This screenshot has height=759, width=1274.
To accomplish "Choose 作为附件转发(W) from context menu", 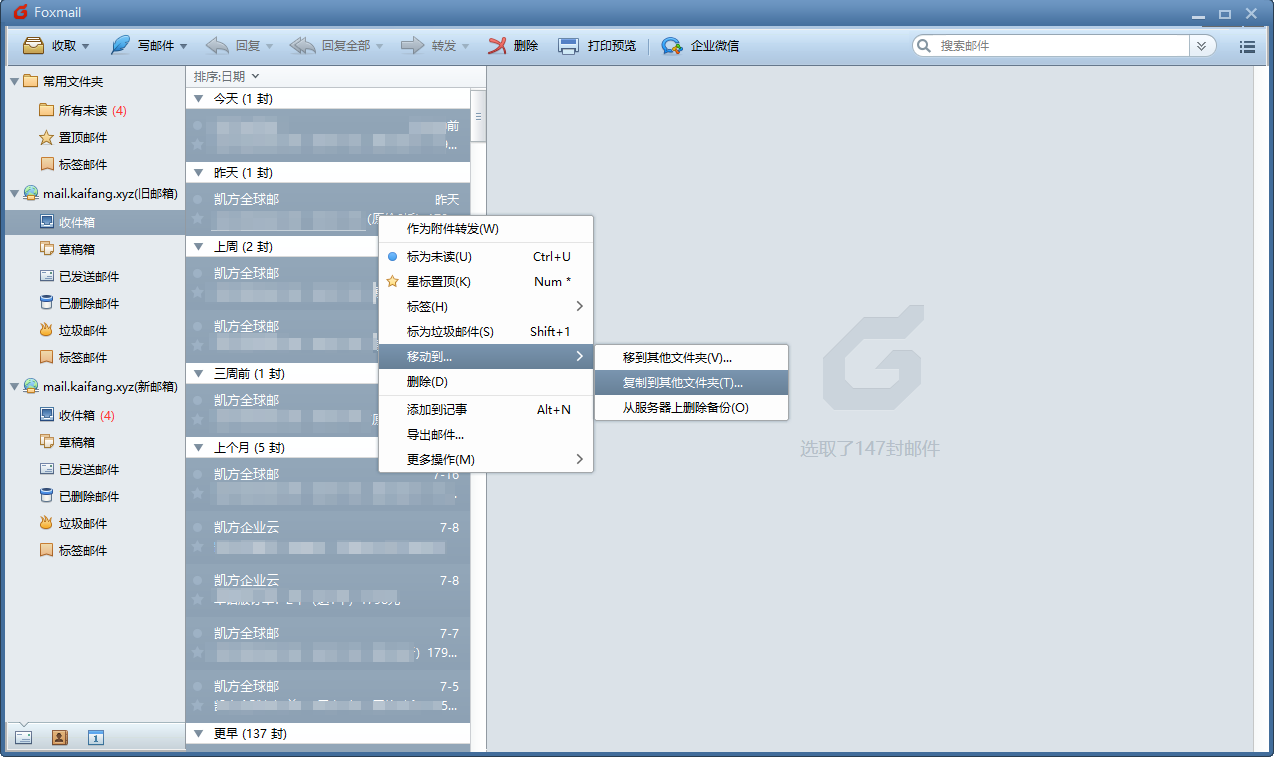I will point(486,229).
